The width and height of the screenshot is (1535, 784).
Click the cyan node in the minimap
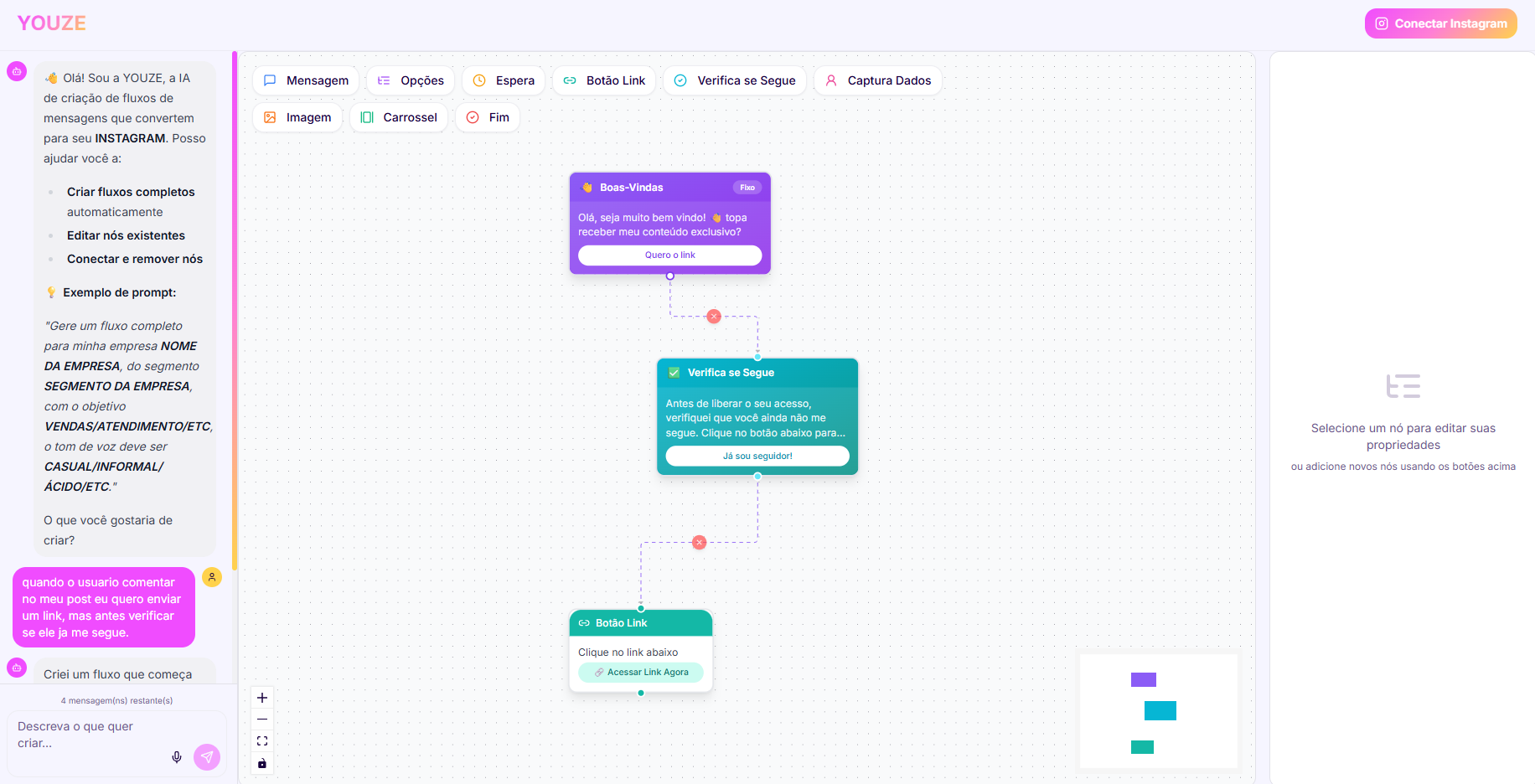point(1160,711)
